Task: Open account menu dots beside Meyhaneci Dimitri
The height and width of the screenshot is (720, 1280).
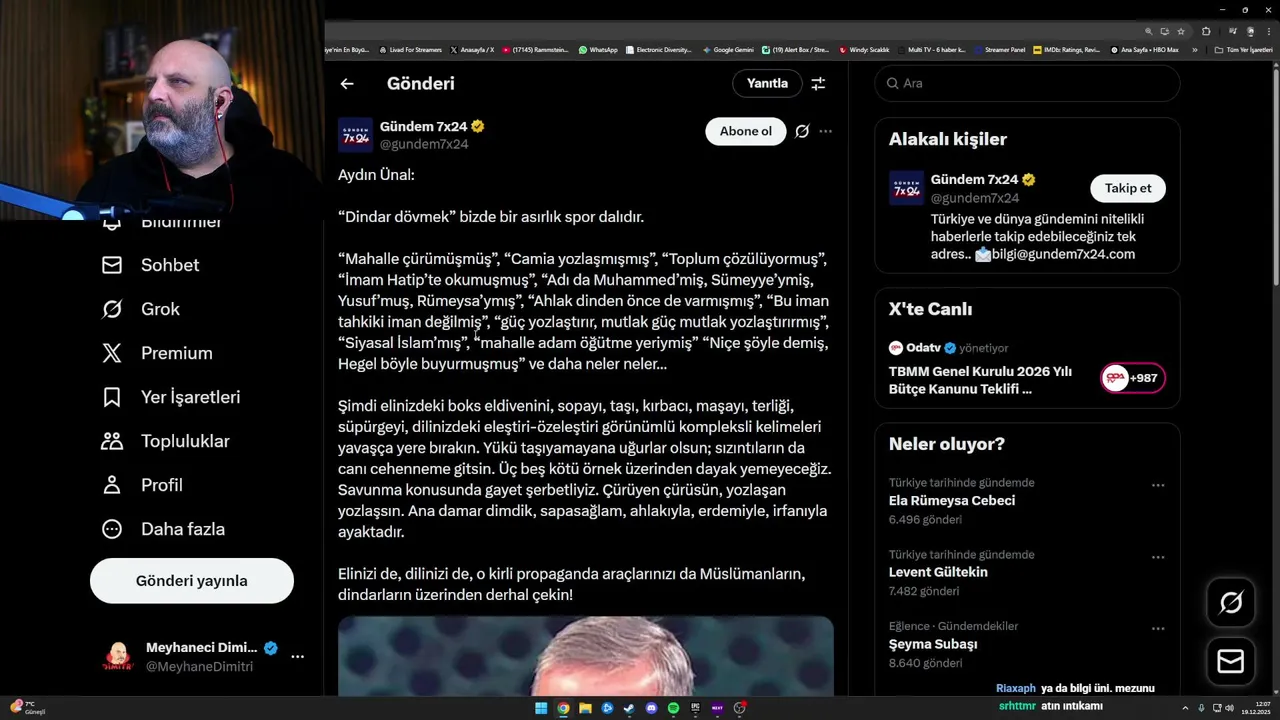Action: click(x=297, y=657)
